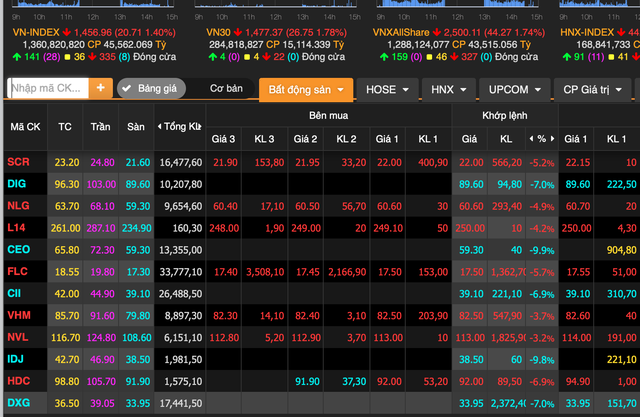Image resolution: width=640 pixels, height=417 pixels.
Task: Click HDC bid price 91.90
Action: (307, 382)
